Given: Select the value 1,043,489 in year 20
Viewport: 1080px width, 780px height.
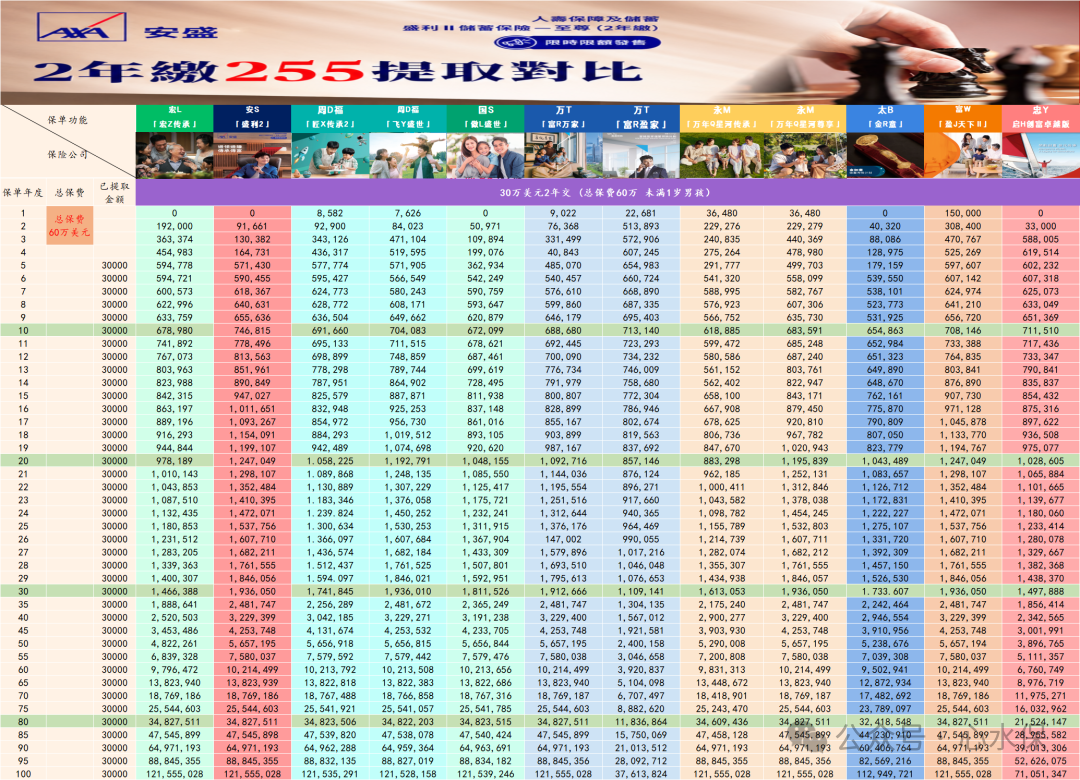Looking at the screenshot, I should click(x=885, y=461).
